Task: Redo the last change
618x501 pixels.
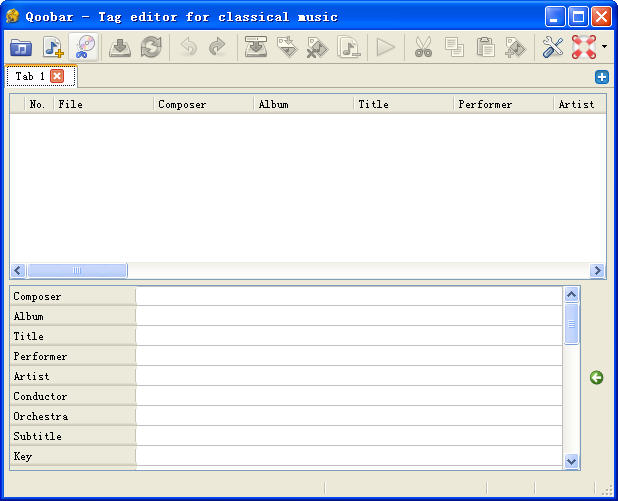Action: click(218, 47)
